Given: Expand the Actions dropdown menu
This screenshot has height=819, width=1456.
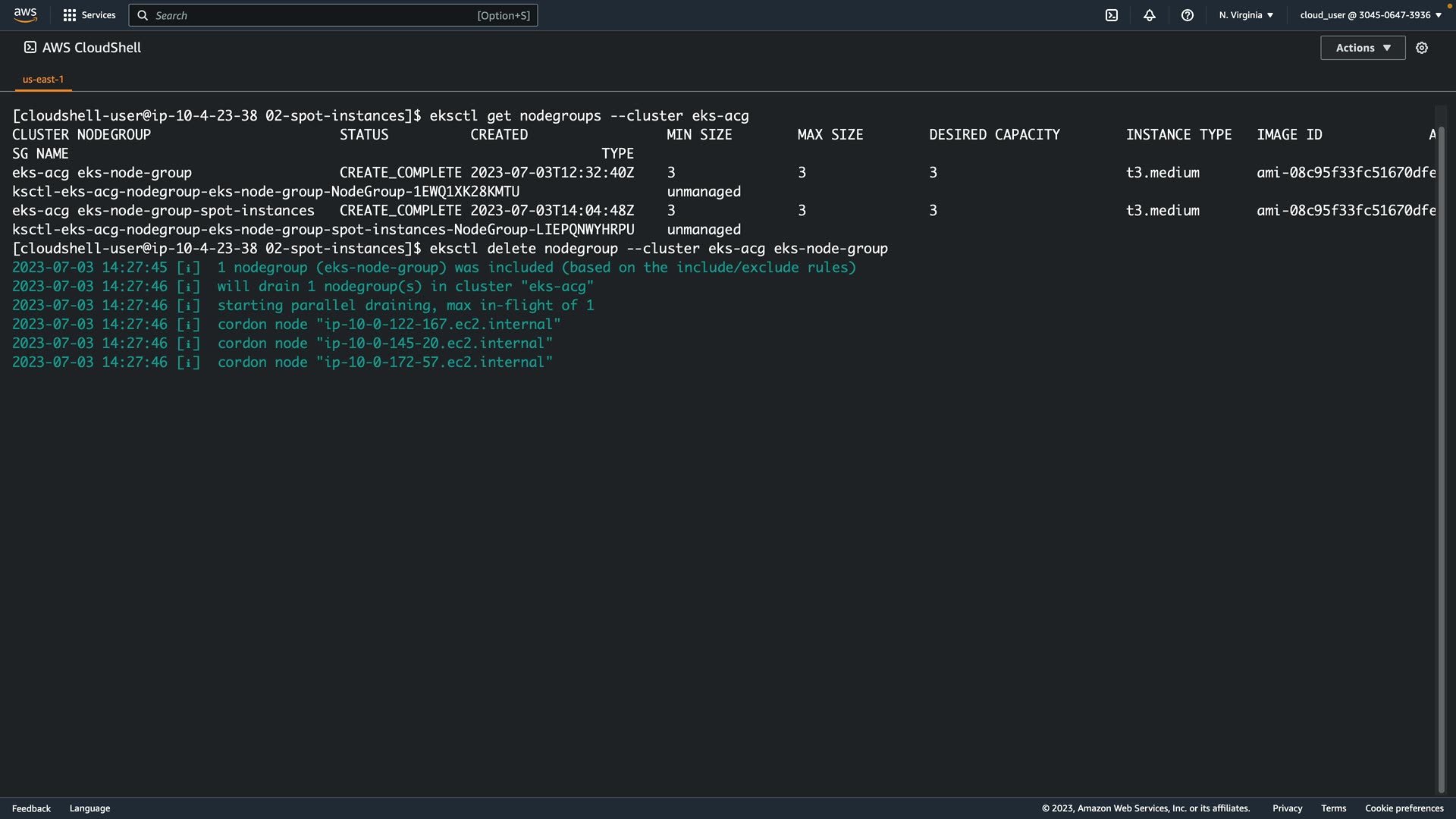Looking at the screenshot, I should pos(1363,48).
